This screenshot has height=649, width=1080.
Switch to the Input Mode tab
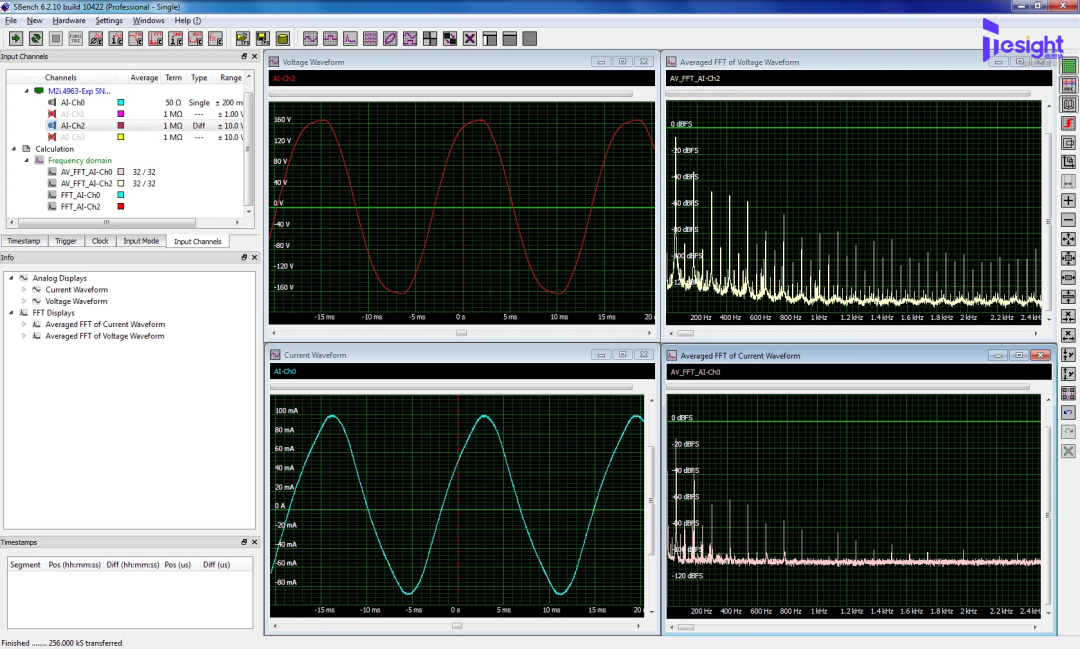[141, 241]
